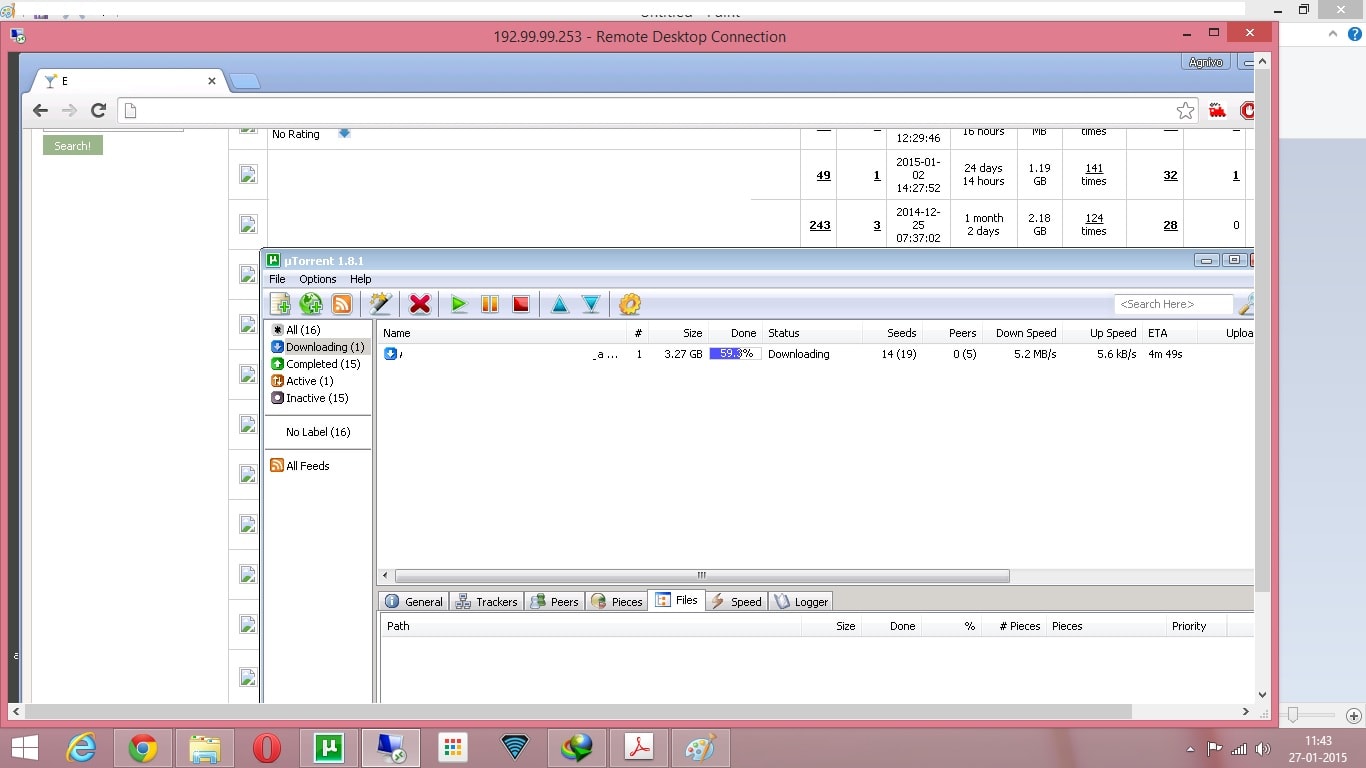
Task: Open uTorrent Preferences gear icon
Action: [x=629, y=304]
